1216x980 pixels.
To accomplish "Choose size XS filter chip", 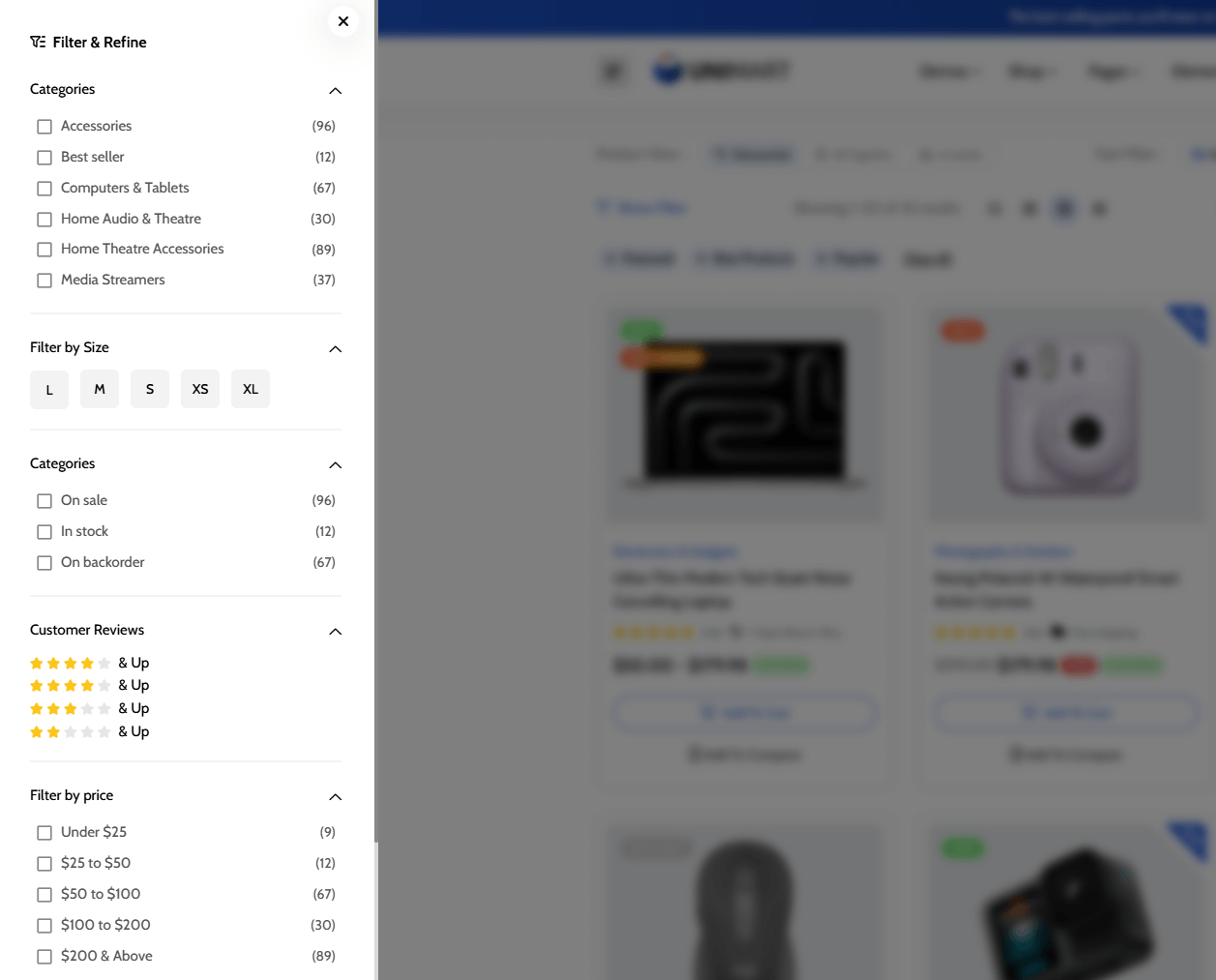I will [x=200, y=389].
